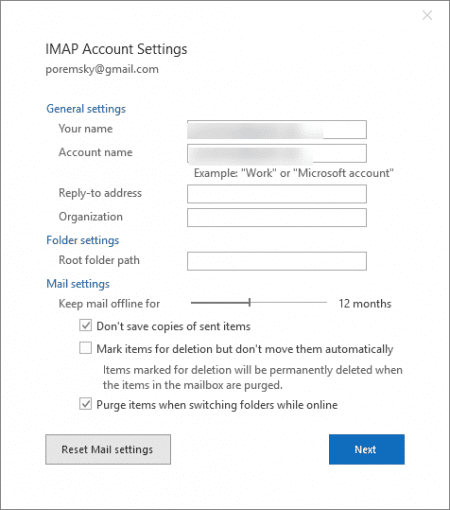Close the IMAP Account Settings dialog
Viewport: 450px width, 510px height.
point(427,15)
